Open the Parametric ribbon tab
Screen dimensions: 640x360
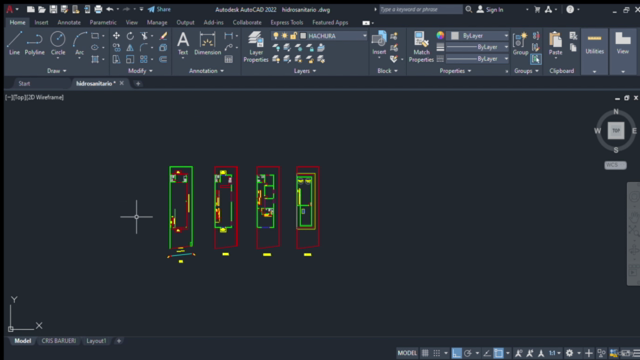click(103, 22)
